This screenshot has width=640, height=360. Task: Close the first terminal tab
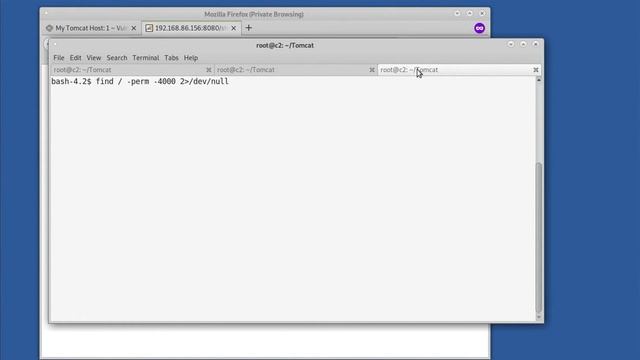coord(209,70)
